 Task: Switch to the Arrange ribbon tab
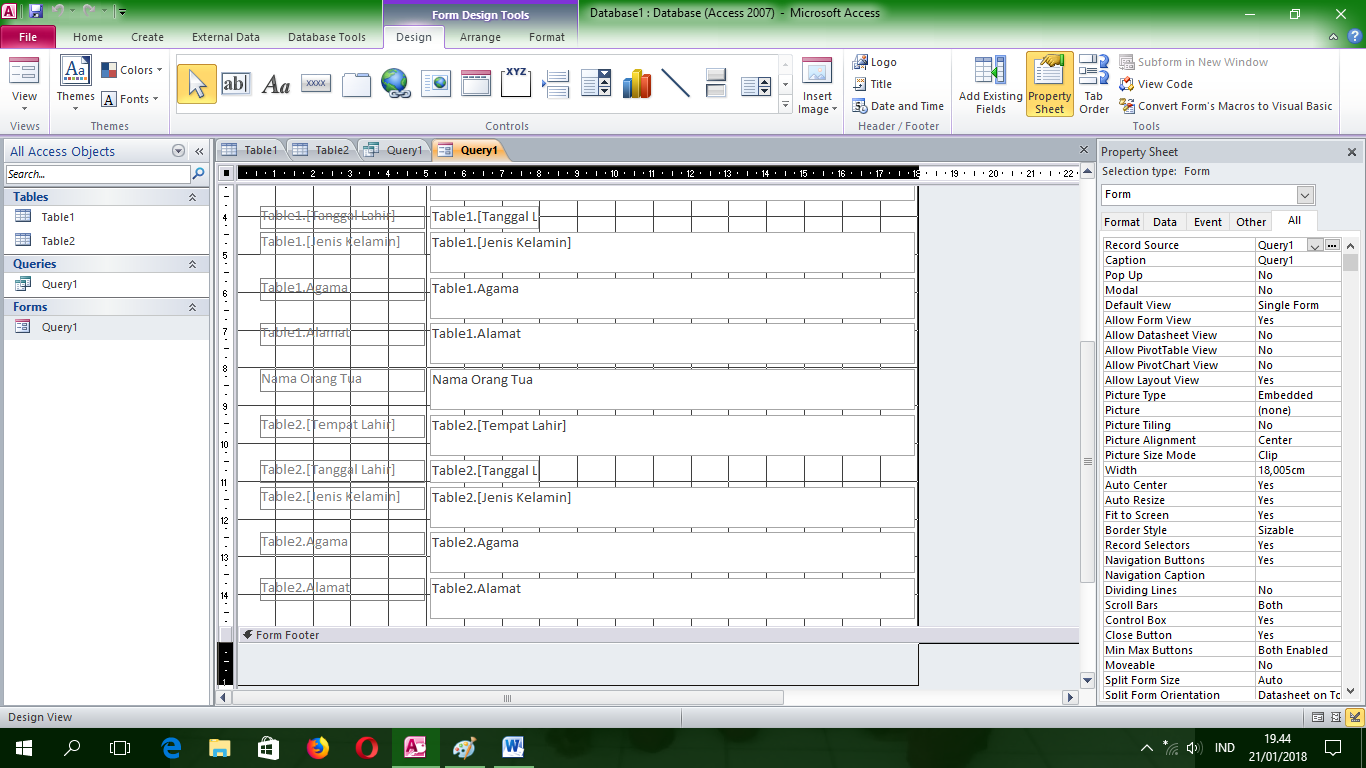[480, 36]
